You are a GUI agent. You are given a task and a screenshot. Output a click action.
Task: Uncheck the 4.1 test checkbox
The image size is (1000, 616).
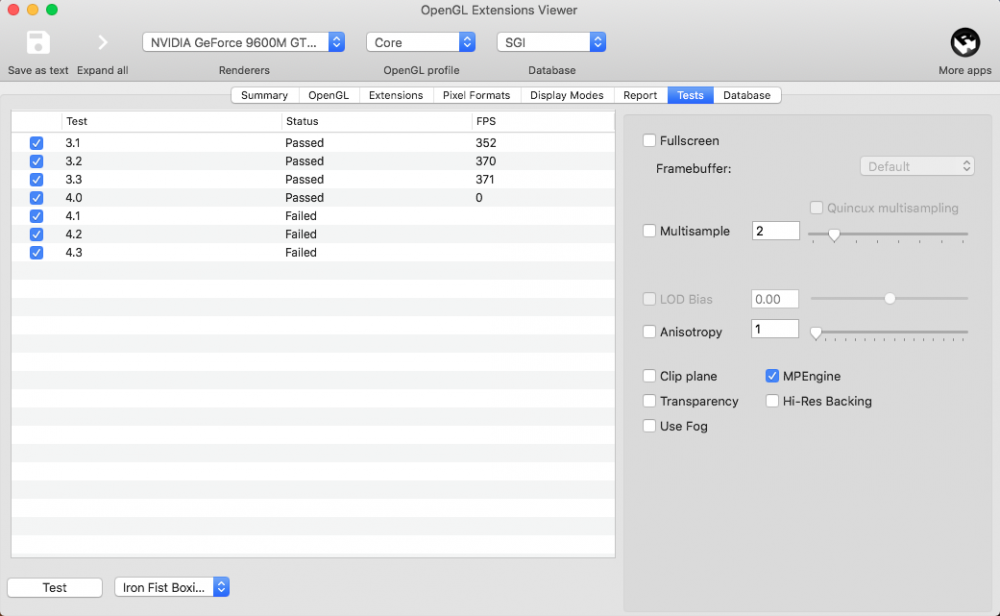[36, 216]
